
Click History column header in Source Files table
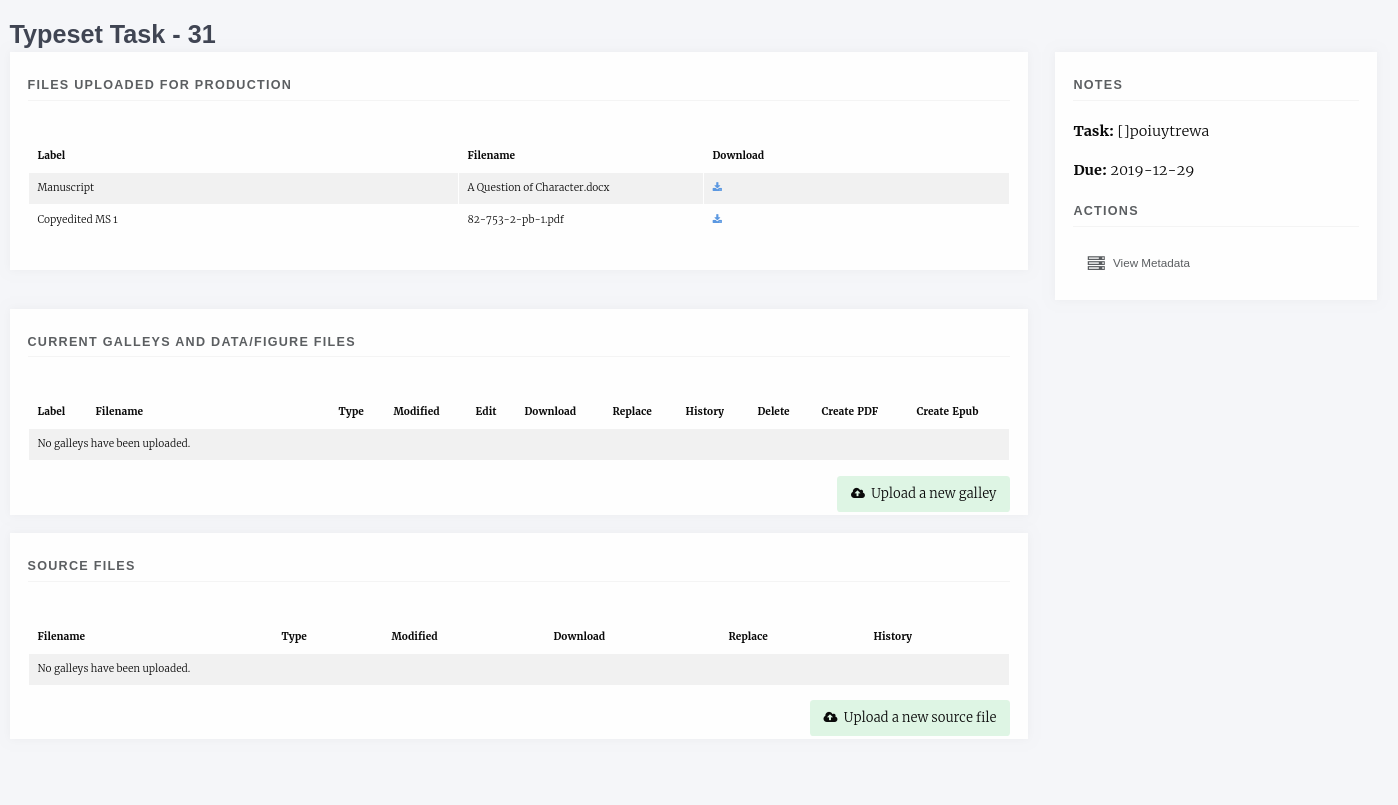coord(892,636)
